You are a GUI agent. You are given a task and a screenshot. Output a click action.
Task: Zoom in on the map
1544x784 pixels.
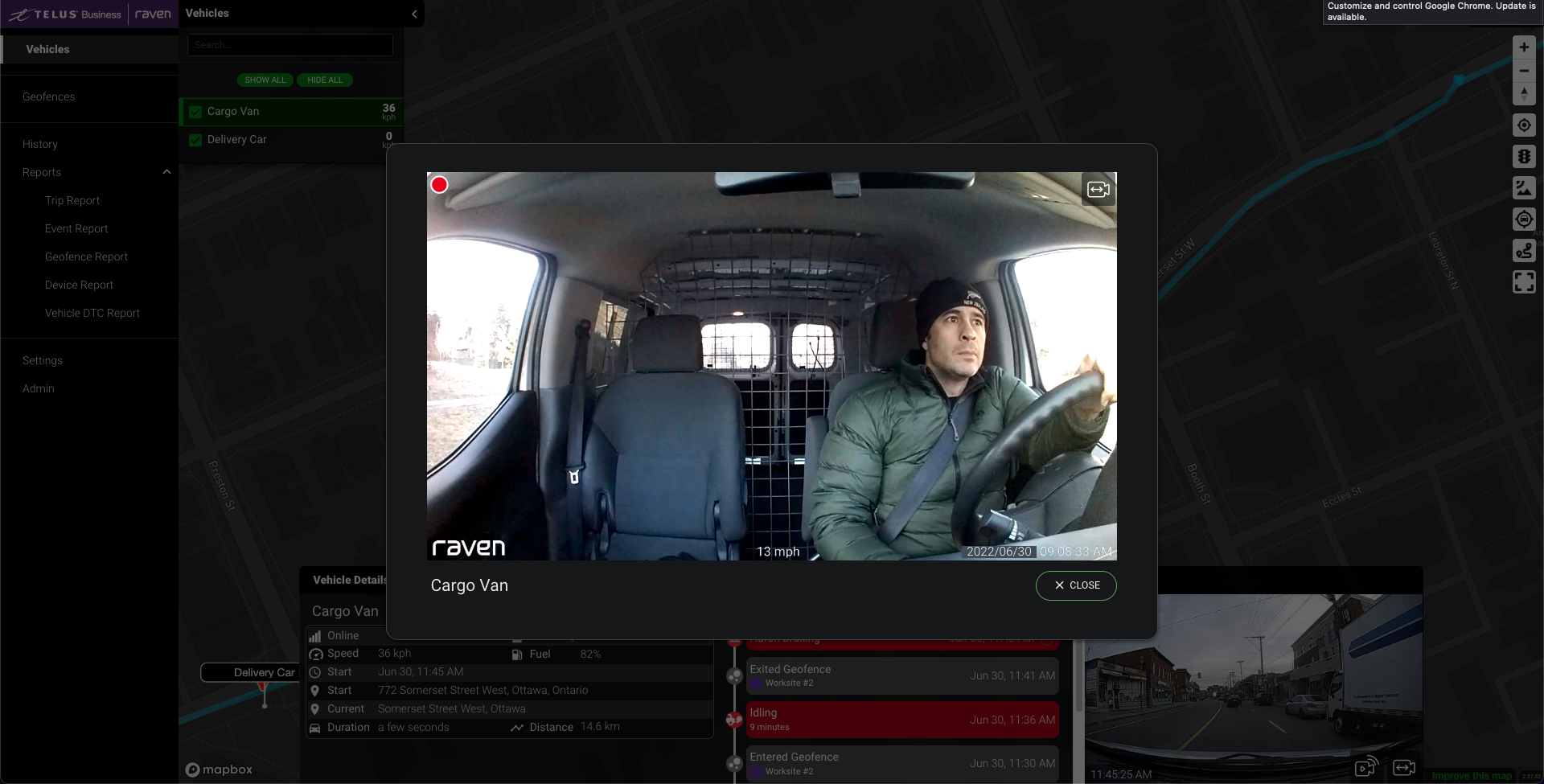point(1524,47)
